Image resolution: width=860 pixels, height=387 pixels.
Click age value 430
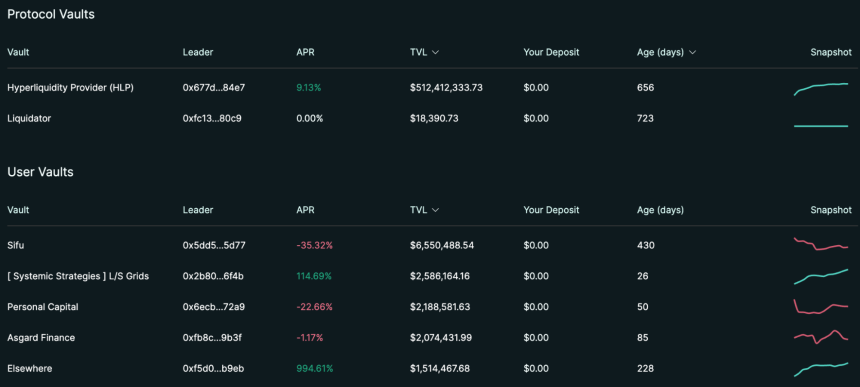click(646, 246)
